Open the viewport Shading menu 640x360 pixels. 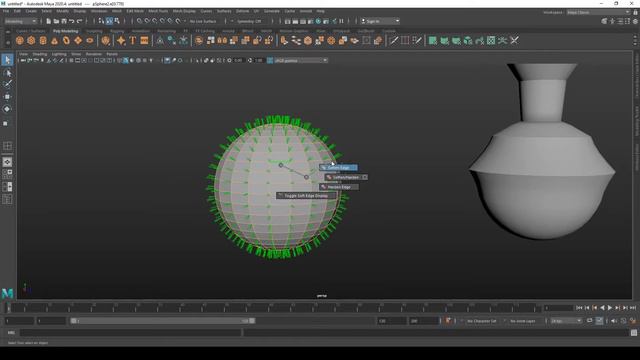click(x=40, y=54)
